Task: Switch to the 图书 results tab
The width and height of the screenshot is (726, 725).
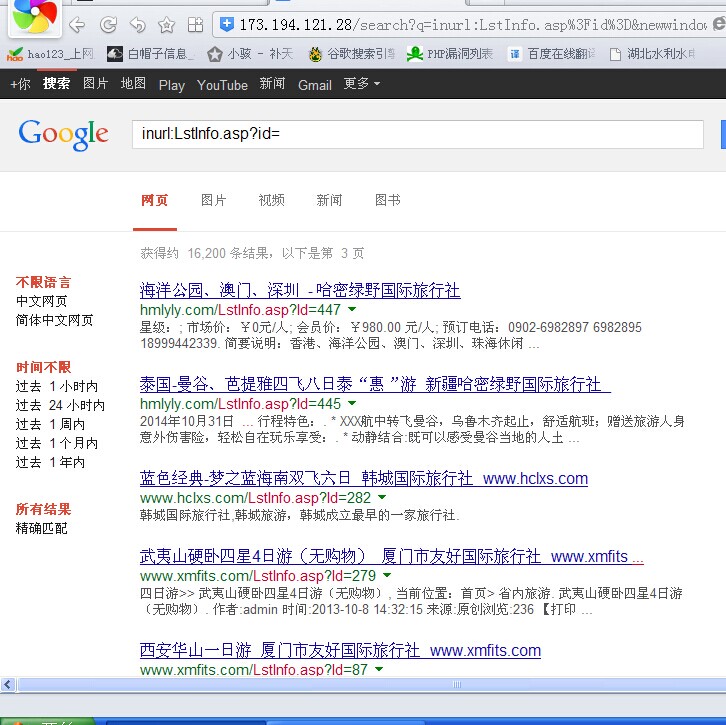Action: tap(388, 200)
